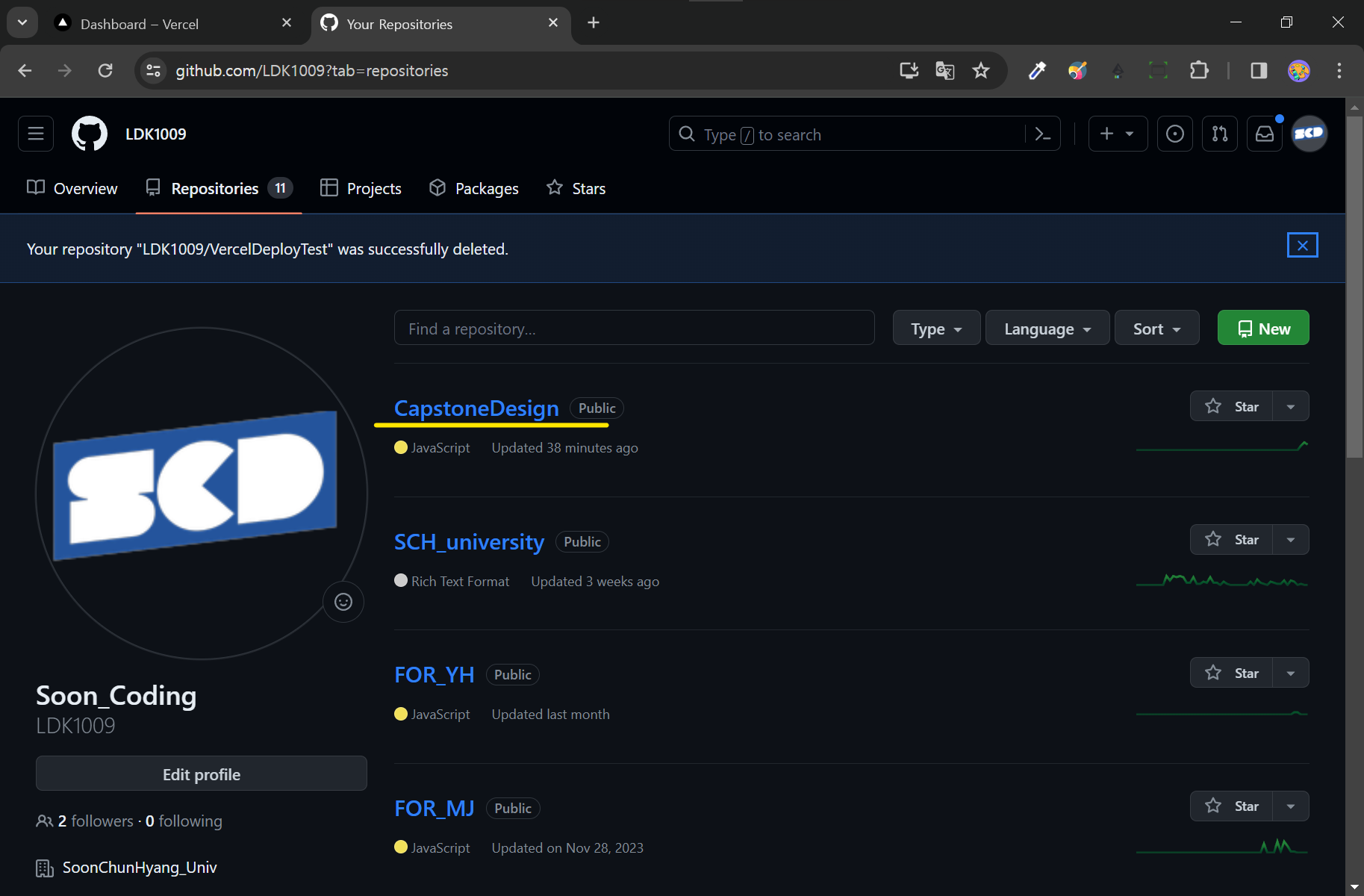Open the Pull requests icon in header
Viewport: 1364px width, 896px height.
(x=1219, y=134)
